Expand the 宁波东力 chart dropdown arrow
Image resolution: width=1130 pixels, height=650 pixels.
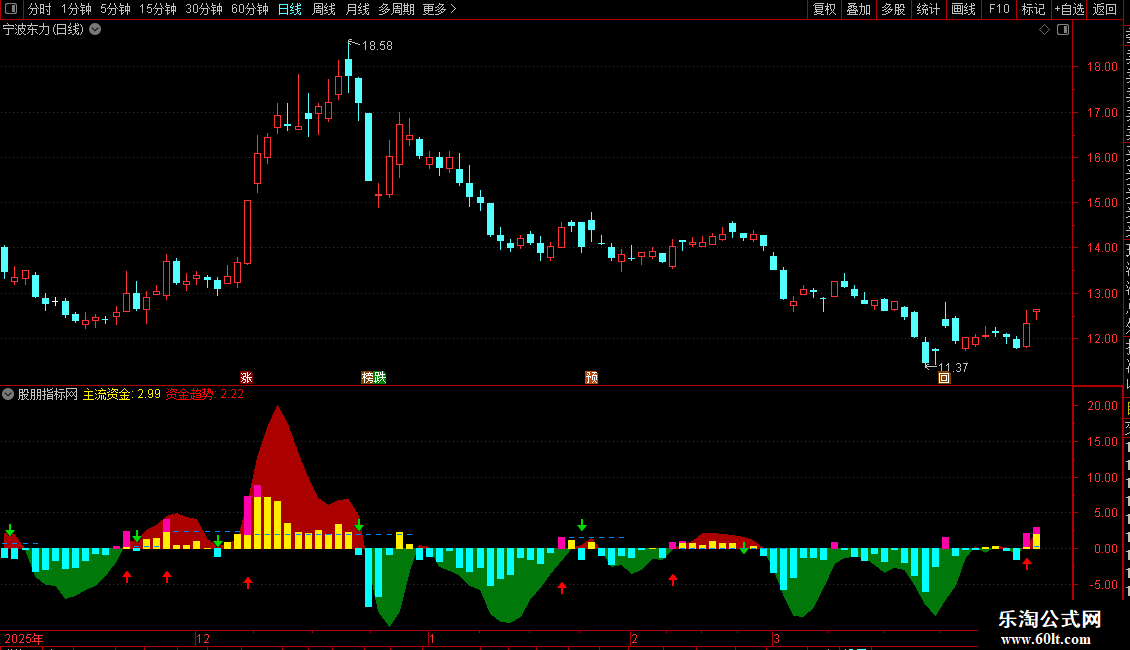coord(95,30)
